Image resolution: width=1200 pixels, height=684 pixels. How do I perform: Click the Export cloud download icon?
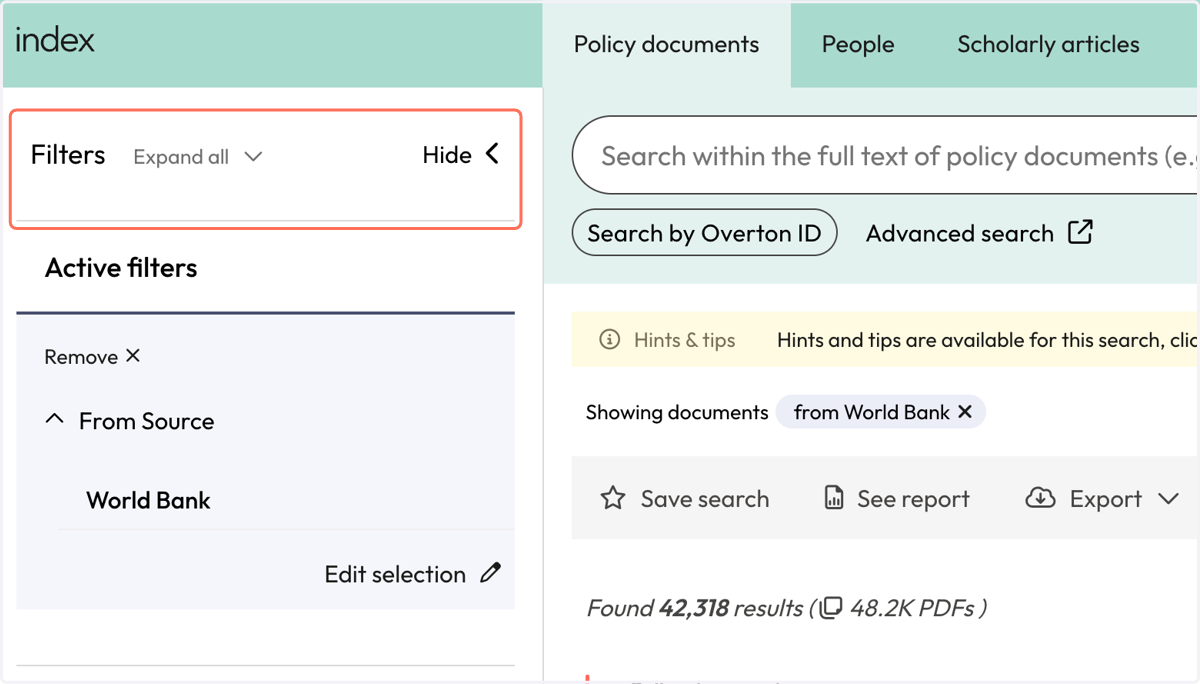pos(1041,498)
